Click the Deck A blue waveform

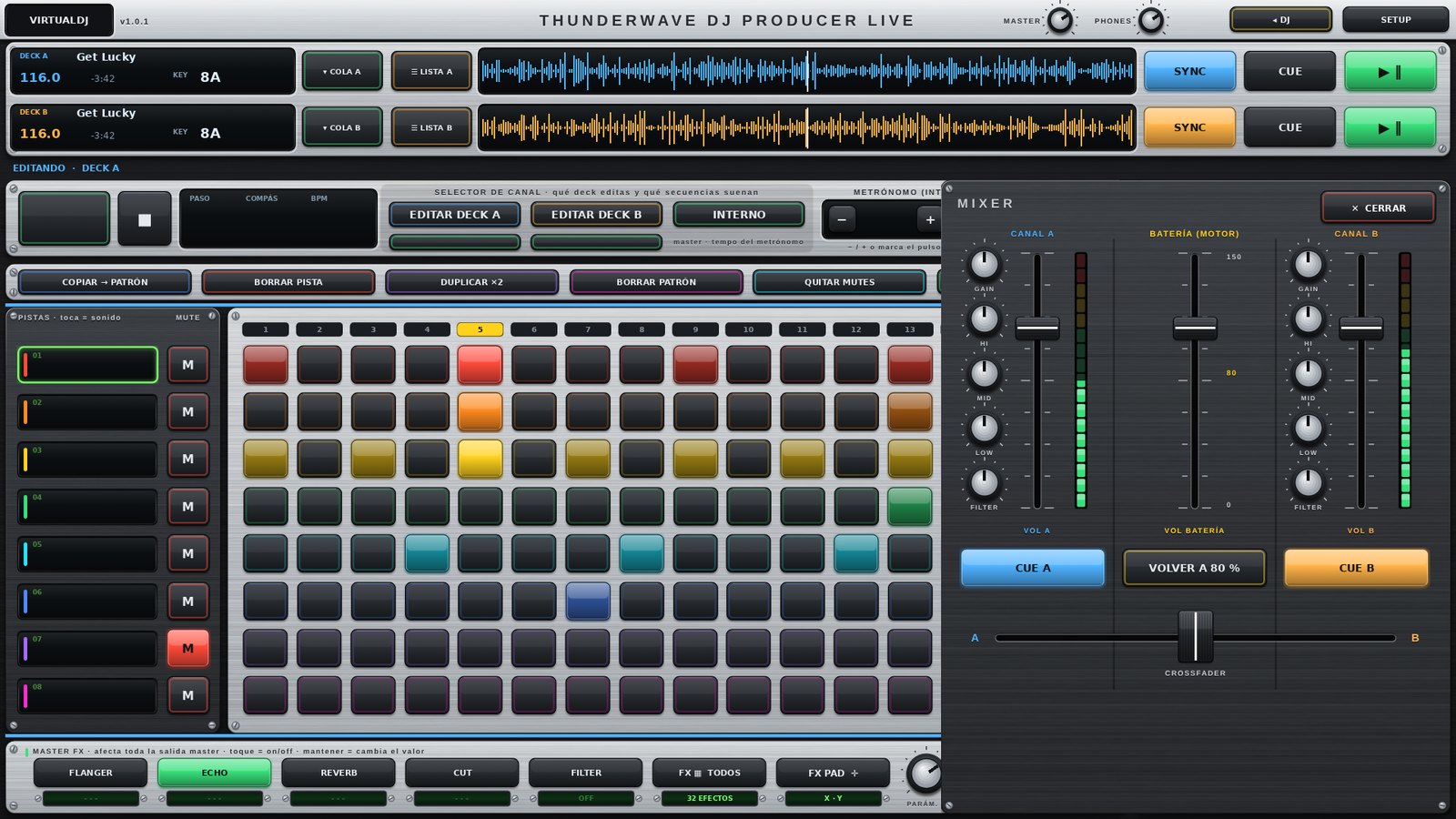807,72
